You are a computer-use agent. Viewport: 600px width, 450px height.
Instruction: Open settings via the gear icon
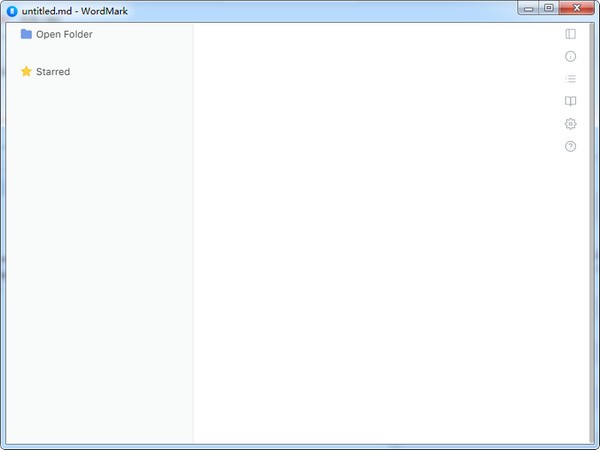[x=570, y=124]
